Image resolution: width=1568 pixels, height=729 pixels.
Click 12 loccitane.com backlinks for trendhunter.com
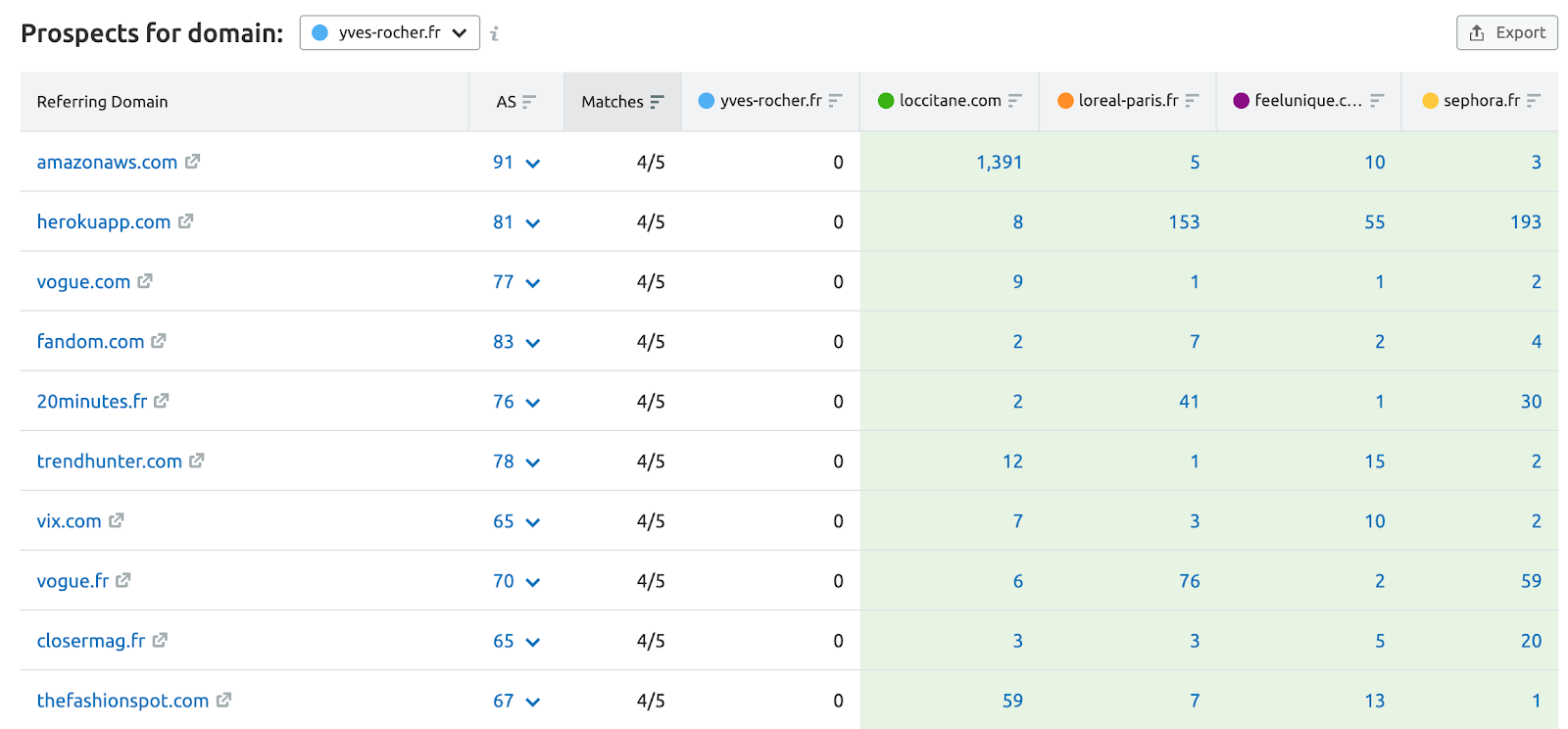click(x=1012, y=461)
